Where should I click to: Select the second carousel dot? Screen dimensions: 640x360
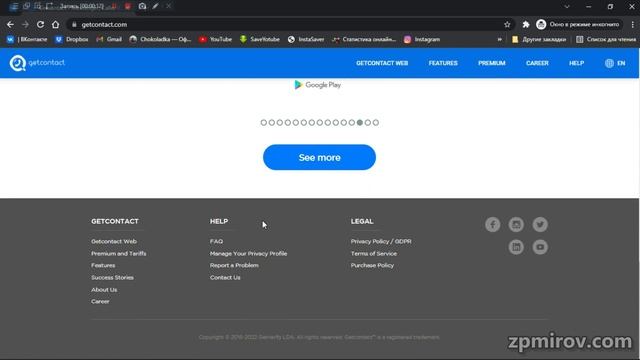[x=272, y=122]
